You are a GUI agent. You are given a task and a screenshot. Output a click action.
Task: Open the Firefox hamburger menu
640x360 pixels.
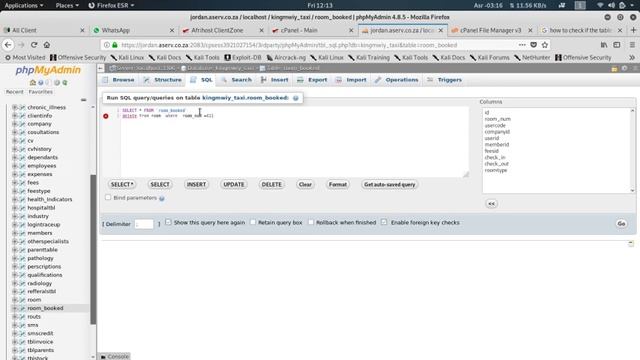632,45
